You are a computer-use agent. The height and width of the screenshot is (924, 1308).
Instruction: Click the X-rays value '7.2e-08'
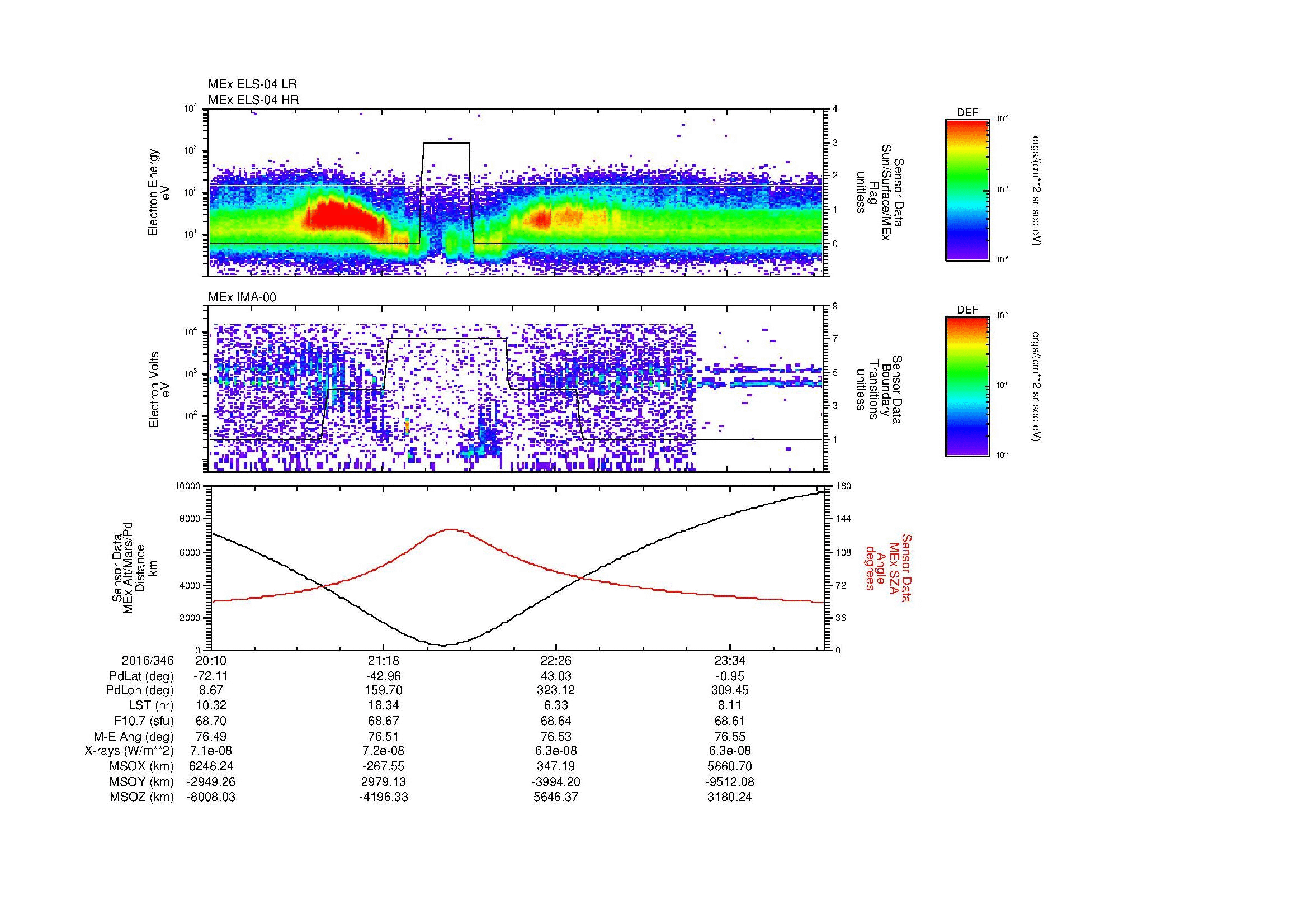pos(384,751)
